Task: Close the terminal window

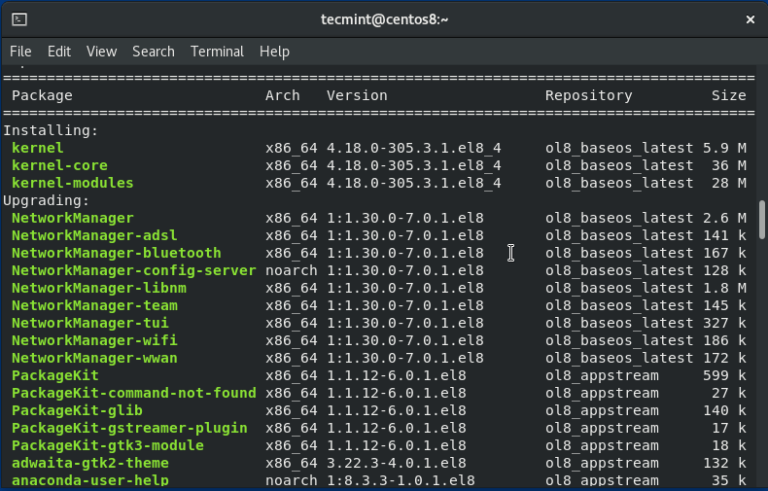Action: point(750,19)
